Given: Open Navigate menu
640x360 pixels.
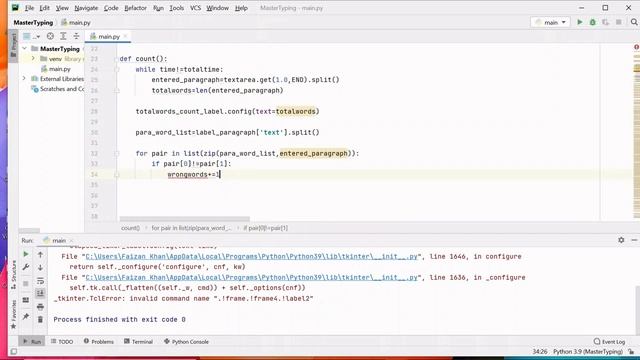Looking at the screenshot, I should click(x=86, y=8).
